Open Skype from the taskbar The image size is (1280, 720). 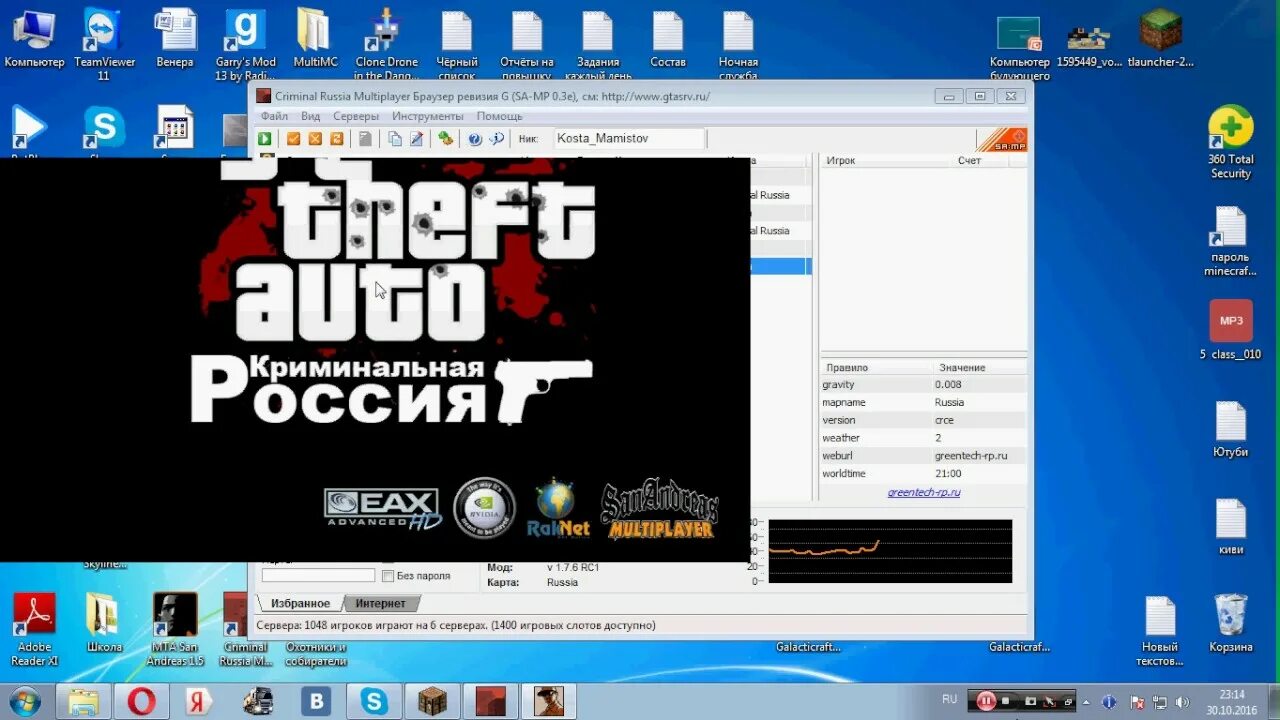pos(375,701)
